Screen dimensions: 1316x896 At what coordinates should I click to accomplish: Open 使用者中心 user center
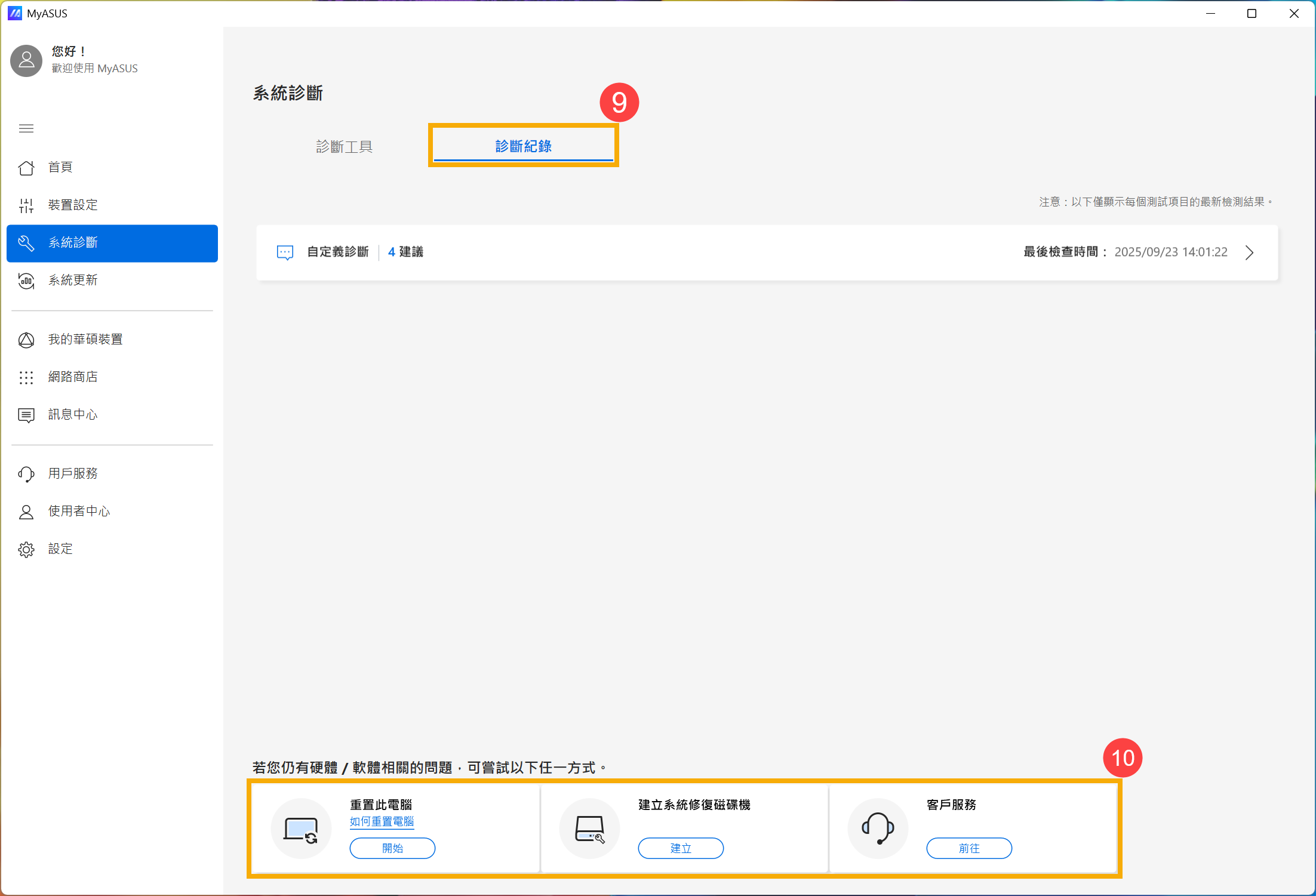[x=79, y=511]
